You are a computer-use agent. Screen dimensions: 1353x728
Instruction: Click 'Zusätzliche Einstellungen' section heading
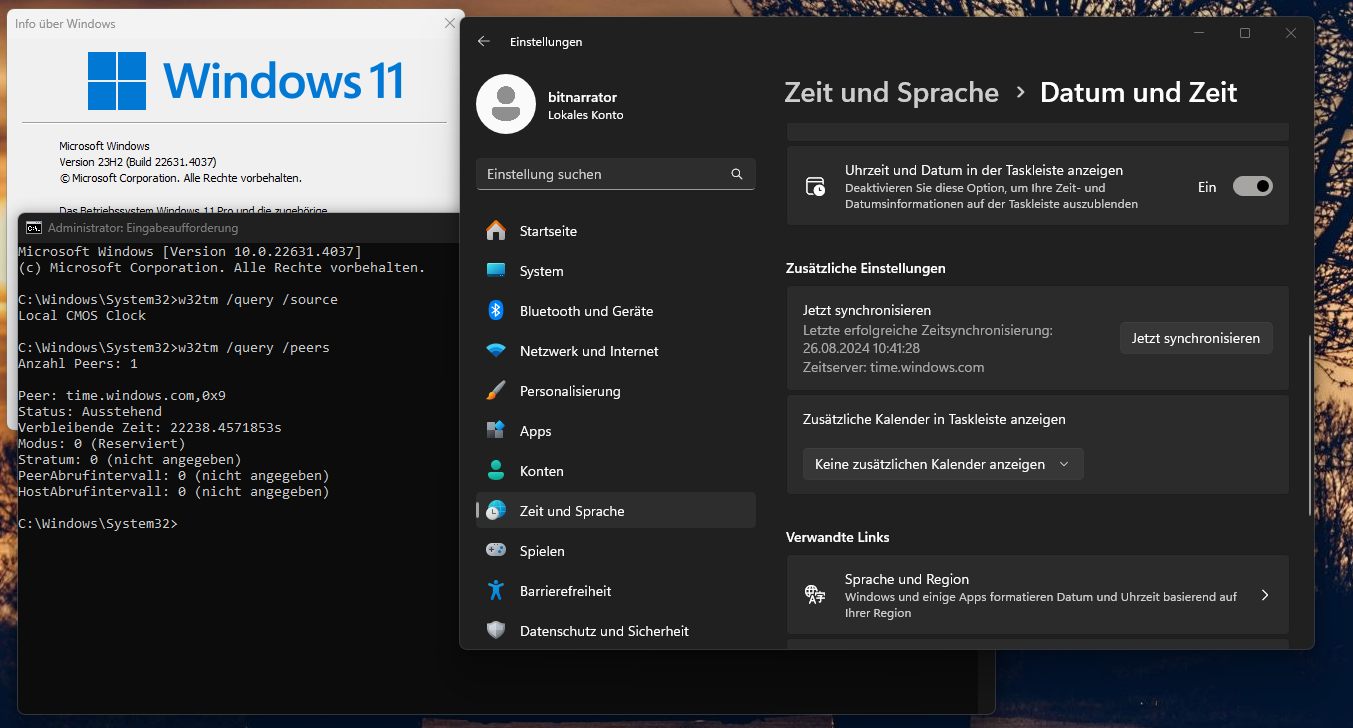tap(866, 268)
